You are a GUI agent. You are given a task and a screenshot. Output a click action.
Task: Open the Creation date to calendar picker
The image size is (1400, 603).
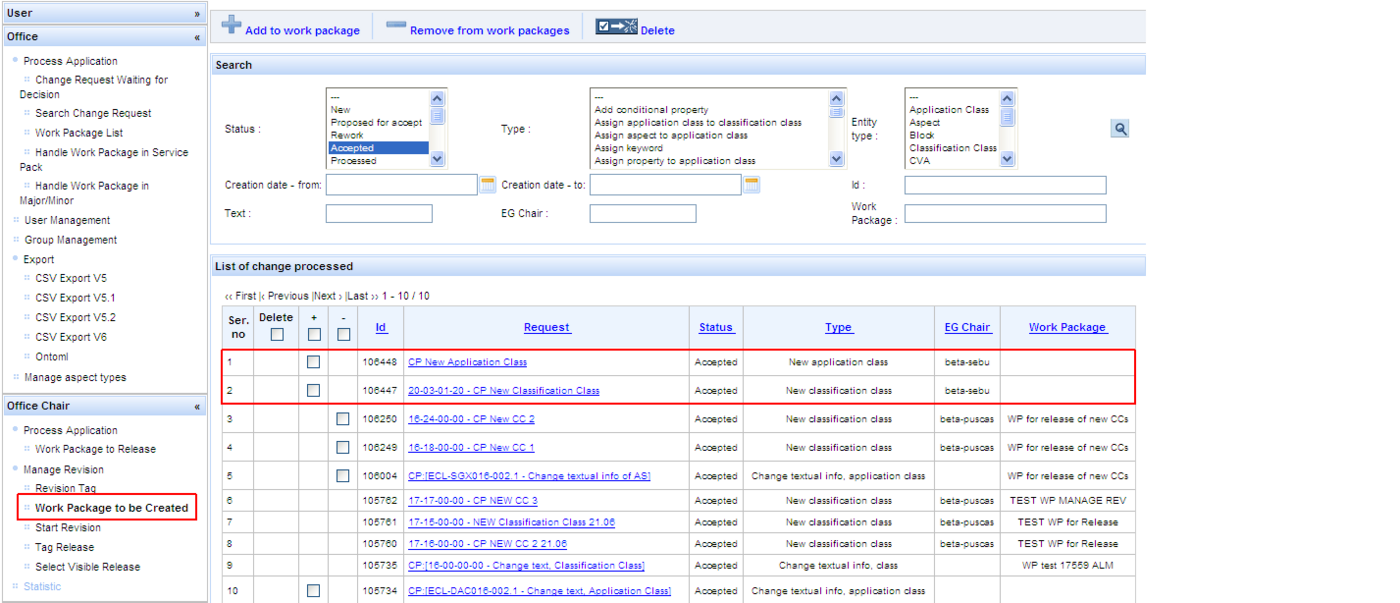752,185
